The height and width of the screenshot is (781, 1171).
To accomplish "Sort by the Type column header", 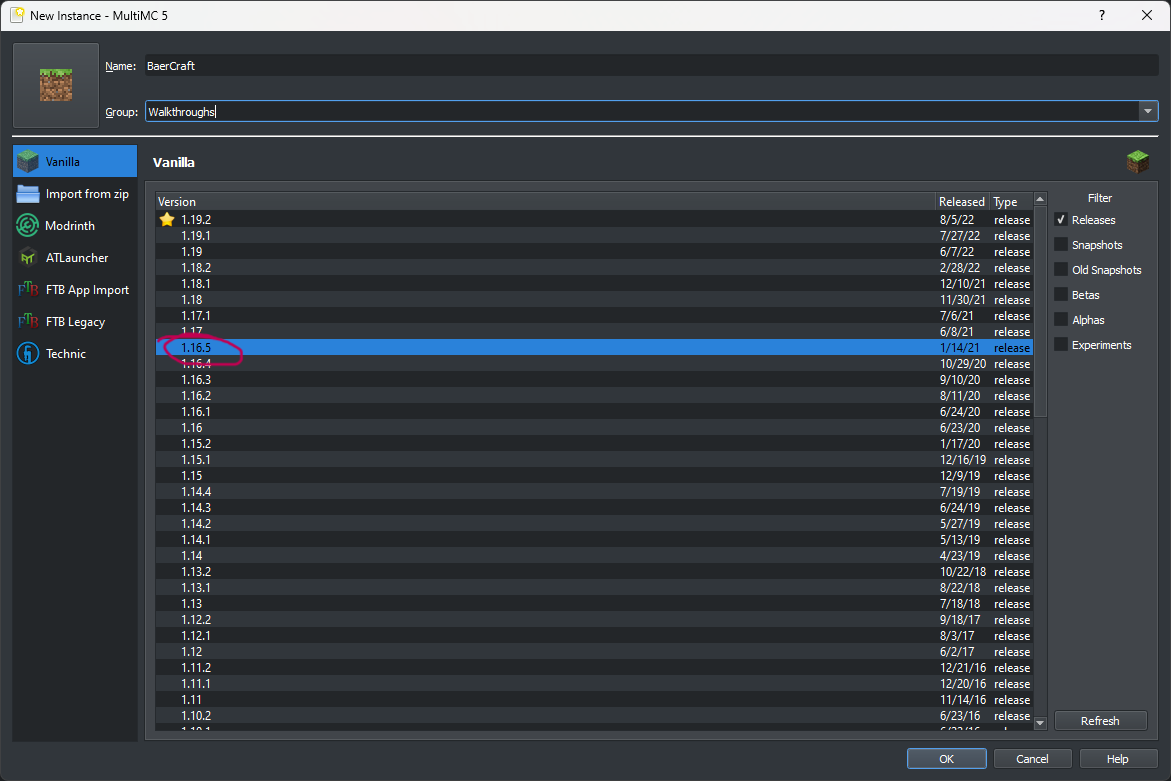I will click(x=1010, y=202).
